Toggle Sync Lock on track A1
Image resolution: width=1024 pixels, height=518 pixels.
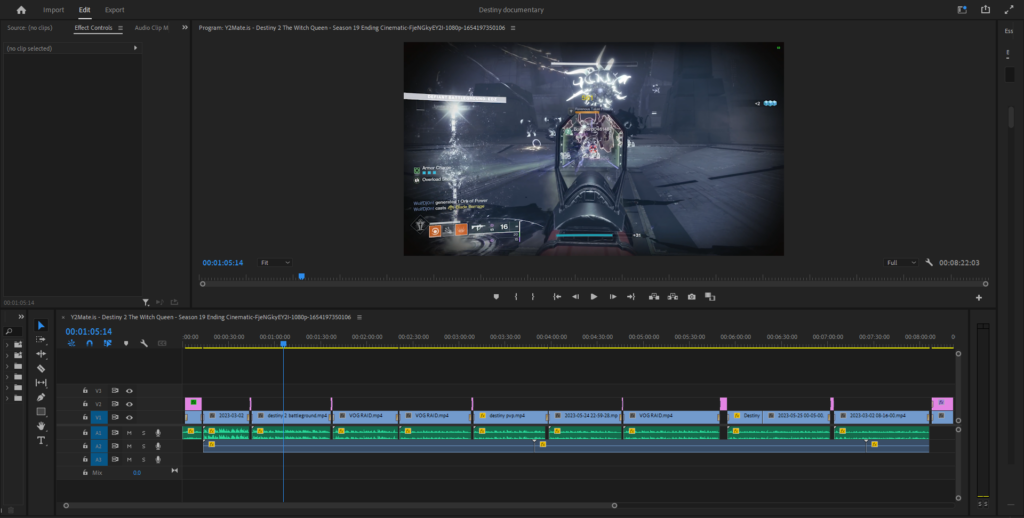115,432
